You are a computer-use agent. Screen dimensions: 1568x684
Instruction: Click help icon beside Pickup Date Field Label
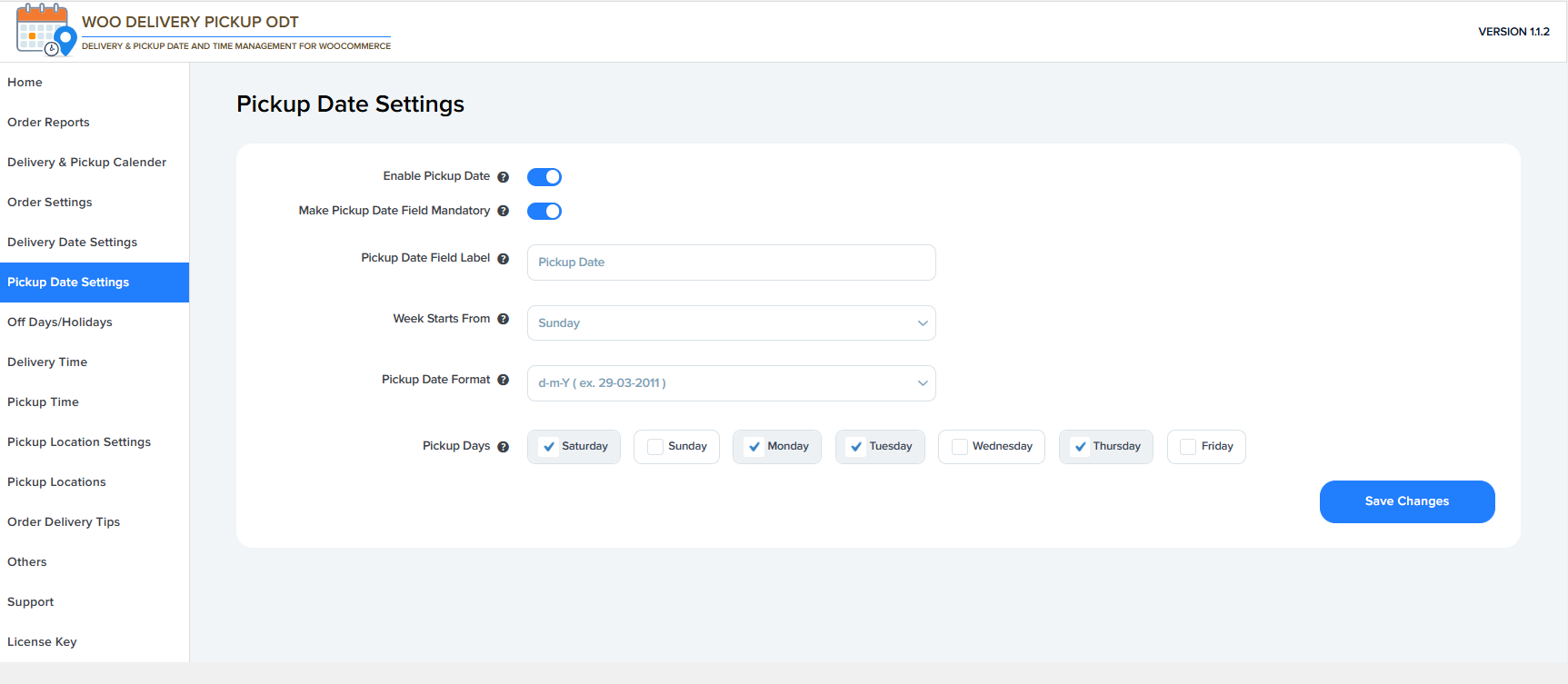[503, 259]
